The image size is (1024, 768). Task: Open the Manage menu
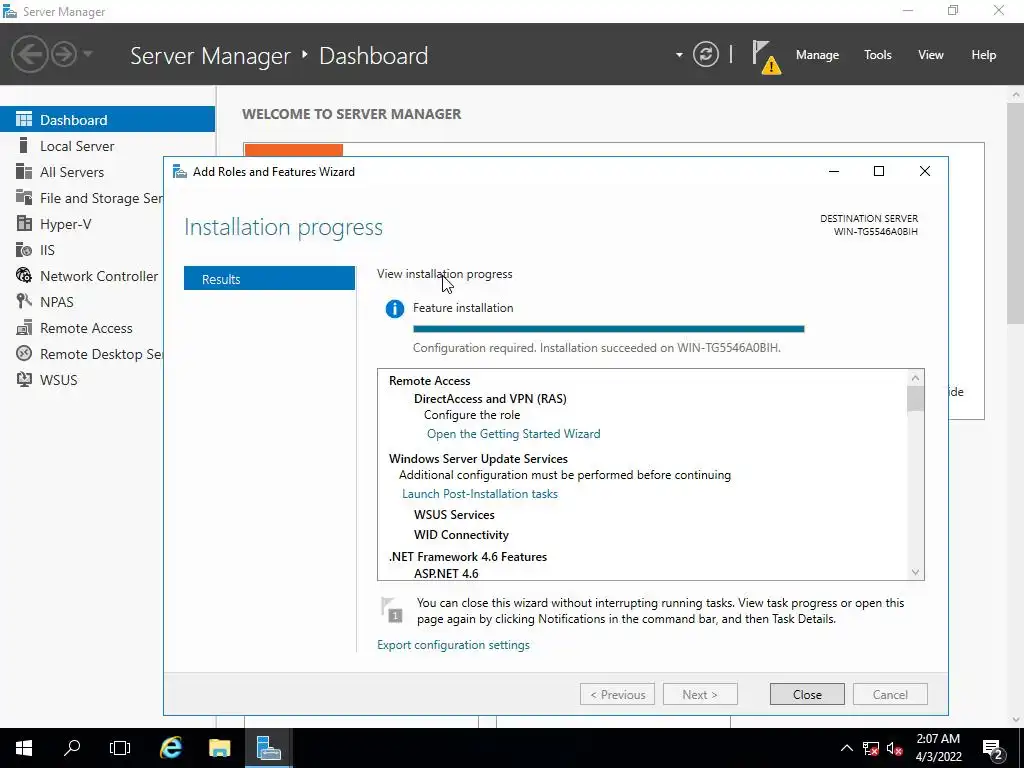coord(817,55)
